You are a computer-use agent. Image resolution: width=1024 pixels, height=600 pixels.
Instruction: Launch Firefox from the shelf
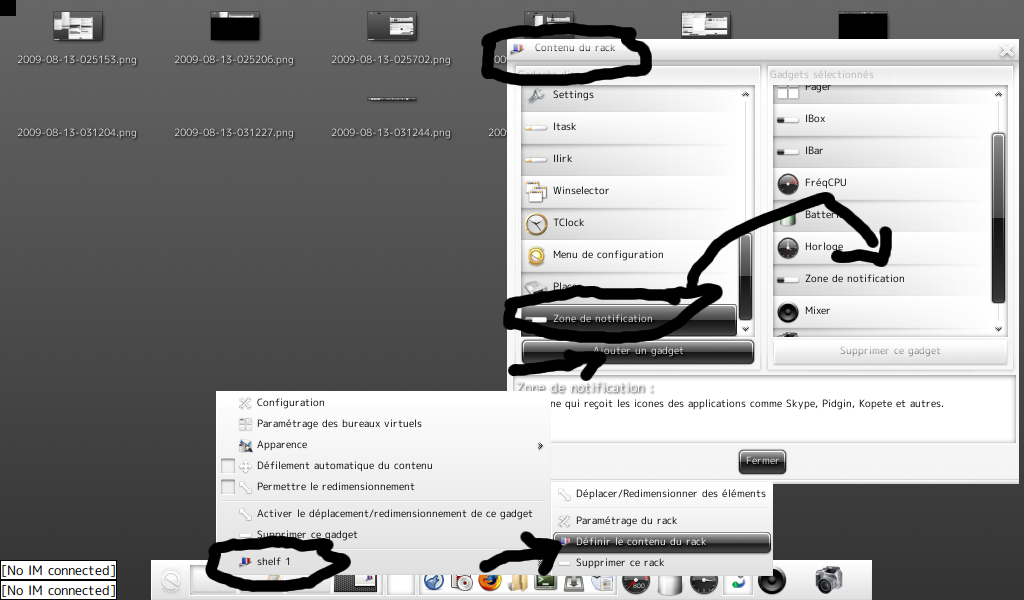489,581
